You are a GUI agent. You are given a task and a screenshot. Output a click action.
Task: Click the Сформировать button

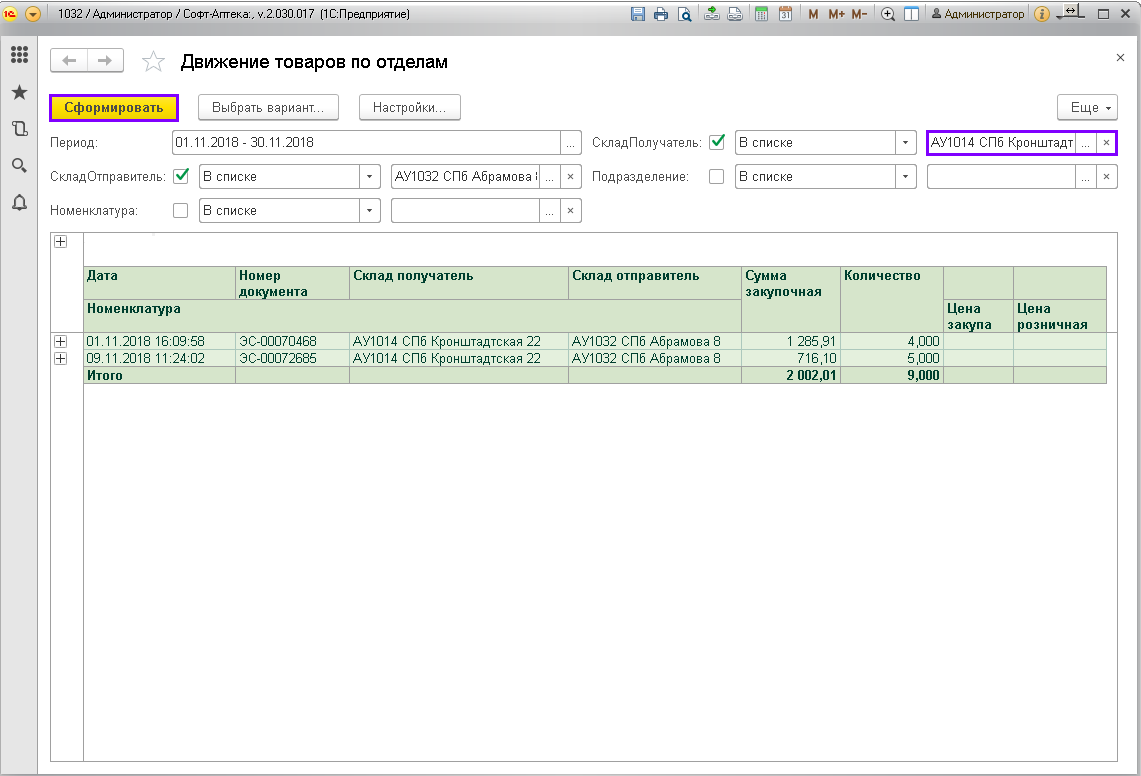click(114, 107)
